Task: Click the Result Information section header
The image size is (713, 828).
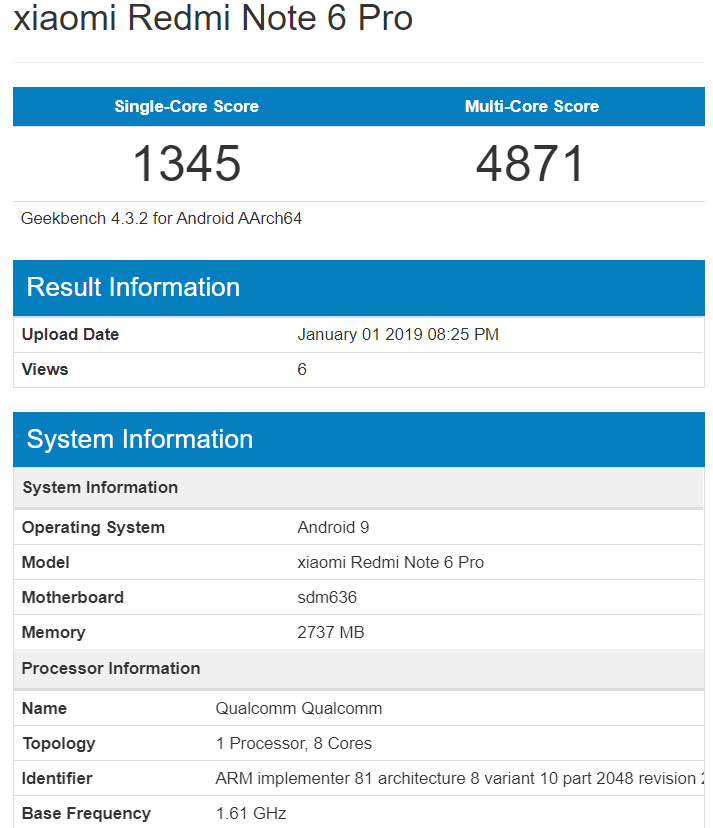Action: [359, 288]
